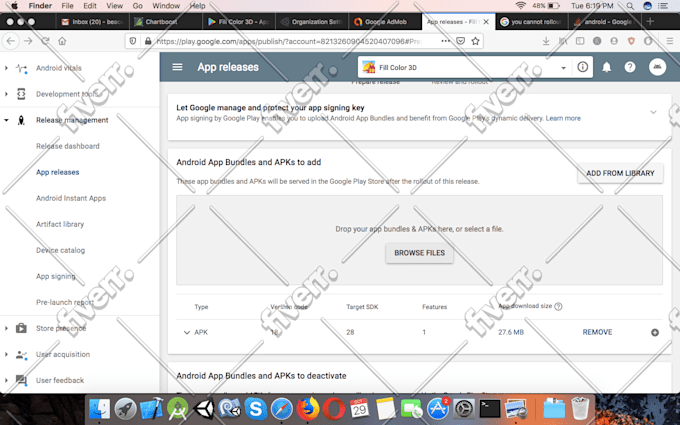This screenshot has width=680, height=425.
Task: Open Unity from the dock
Action: click(203, 409)
